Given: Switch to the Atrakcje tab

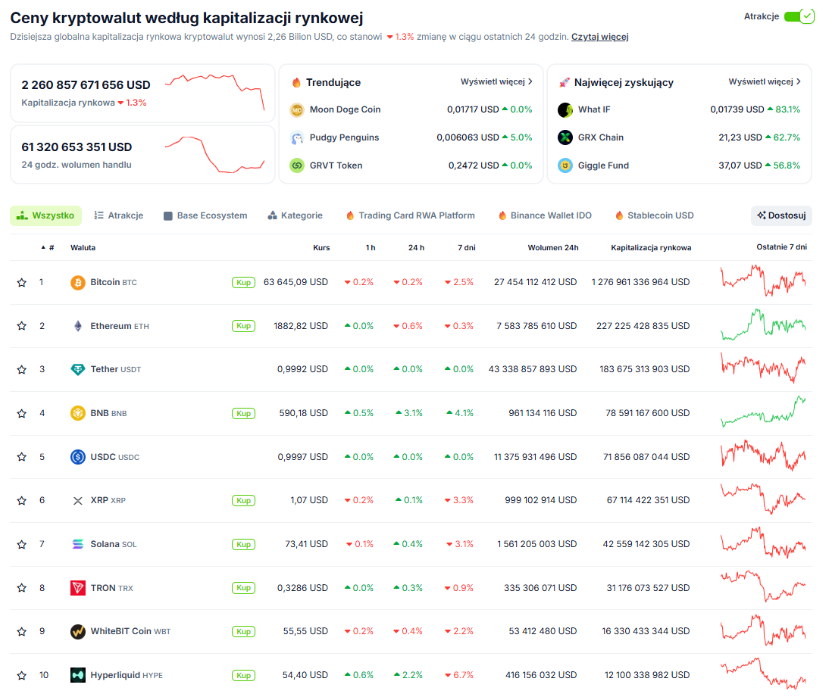Looking at the screenshot, I should [x=119, y=216].
